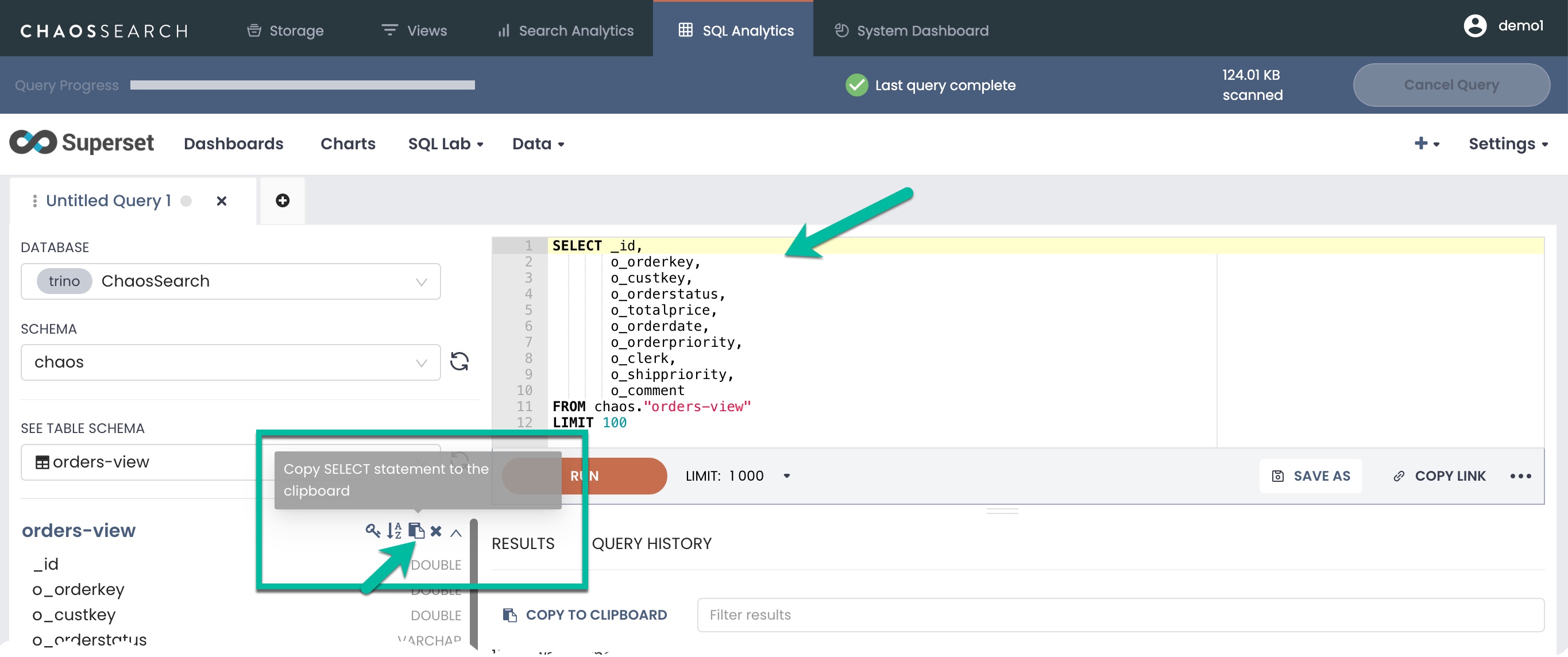Click the demo1 user account icon
Viewport: 1568px width, 657px height.
point(1475,26)
